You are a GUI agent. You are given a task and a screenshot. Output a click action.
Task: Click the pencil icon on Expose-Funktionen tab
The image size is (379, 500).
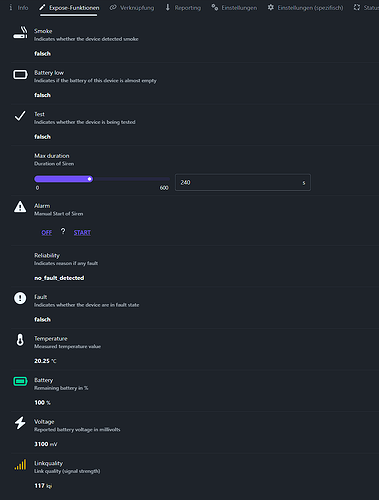point(42,7)
